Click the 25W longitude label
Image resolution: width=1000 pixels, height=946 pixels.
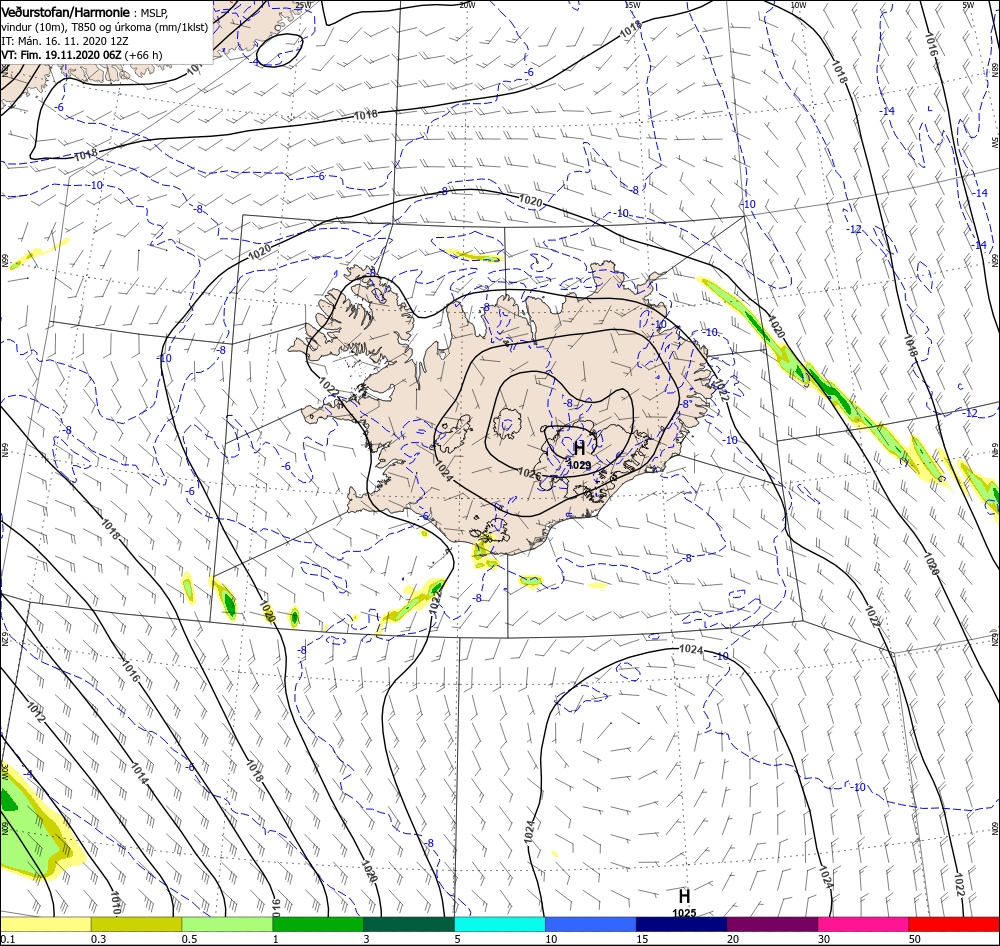click(x=304, y=5)
